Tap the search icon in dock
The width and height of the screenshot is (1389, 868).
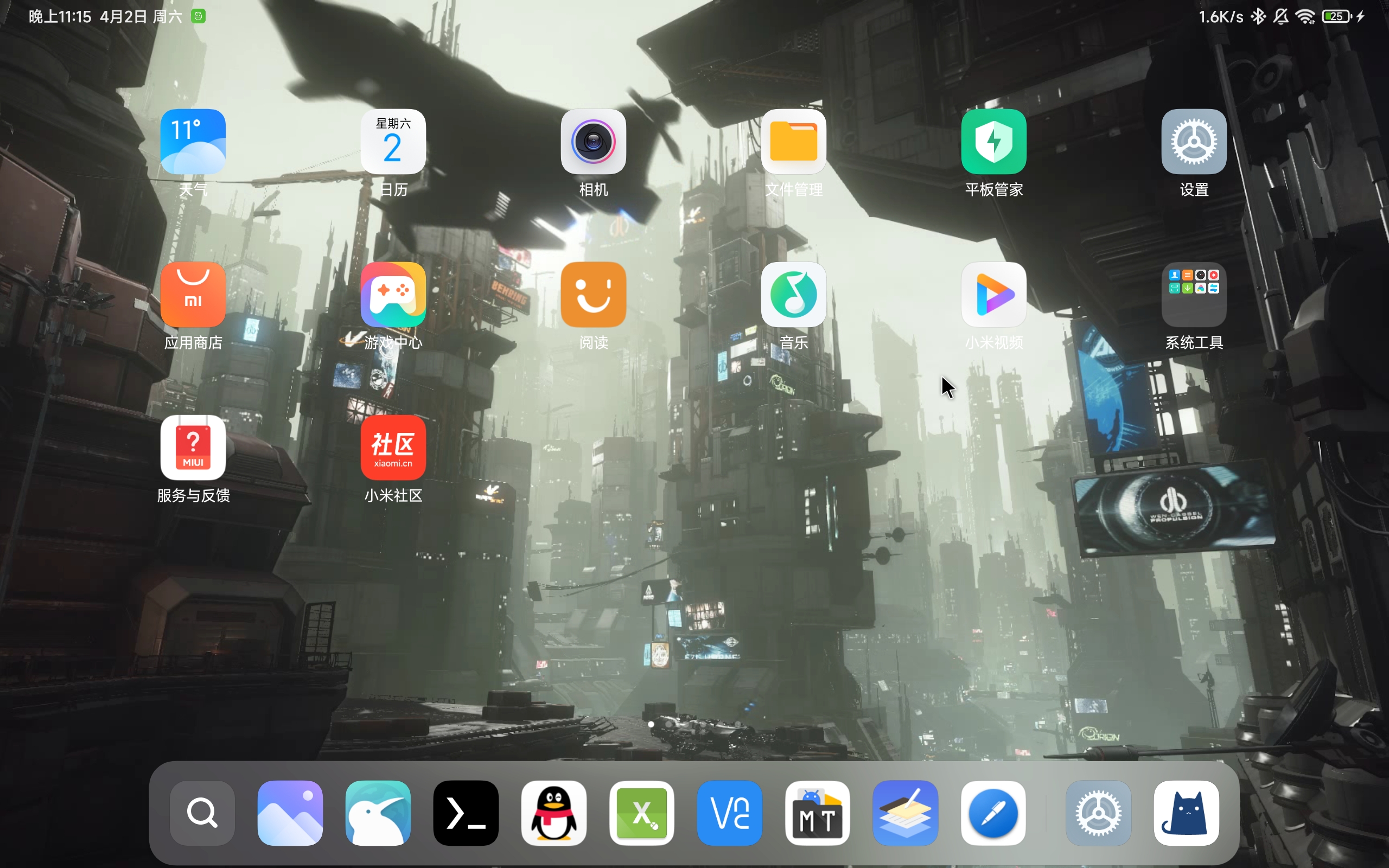[202, 813]
